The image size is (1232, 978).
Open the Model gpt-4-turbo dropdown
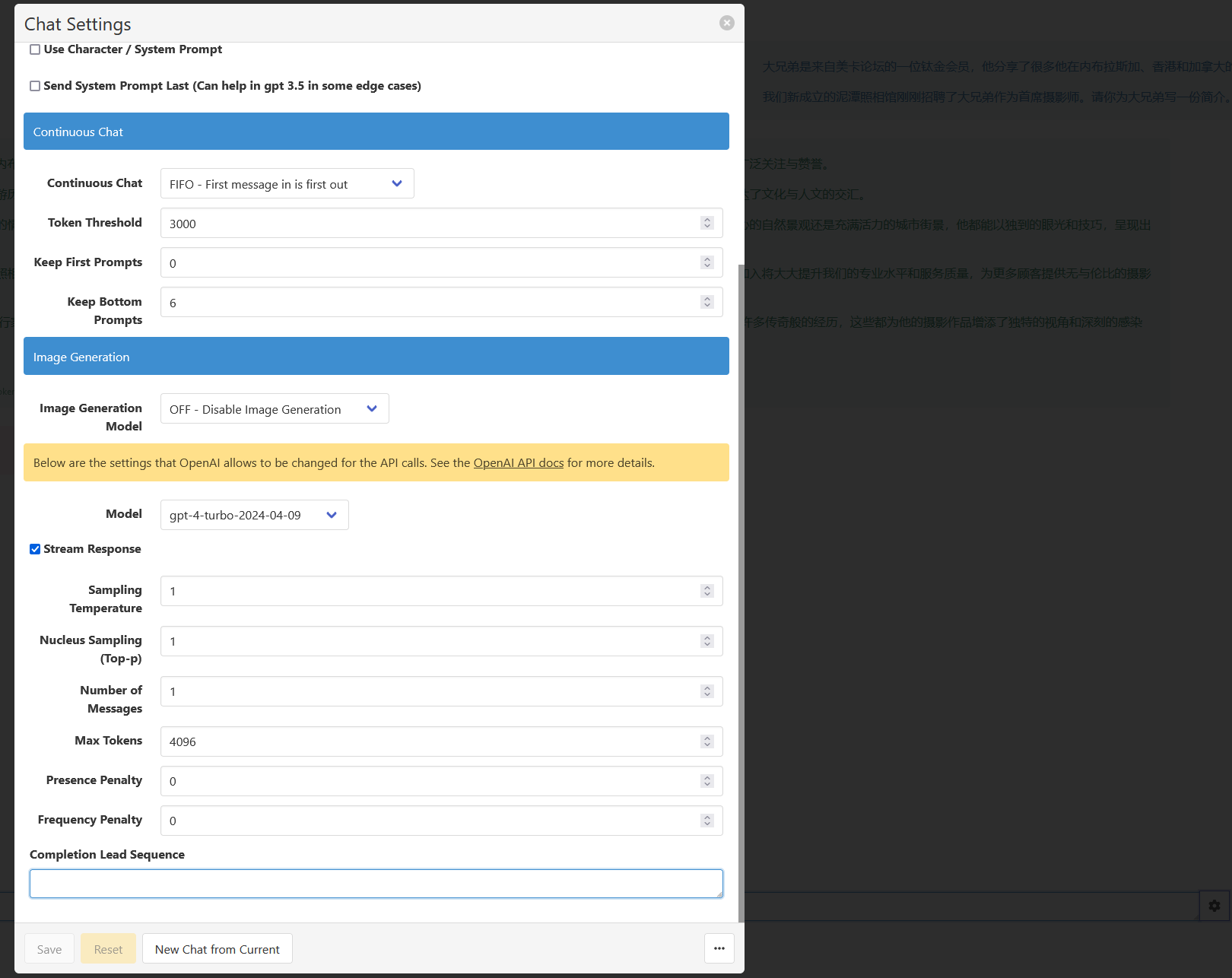tap(254, 515)
